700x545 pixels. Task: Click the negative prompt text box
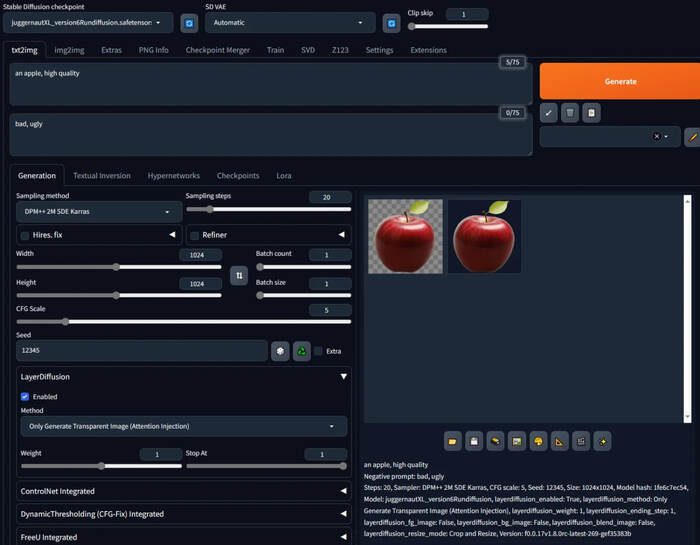click(271, 135)
